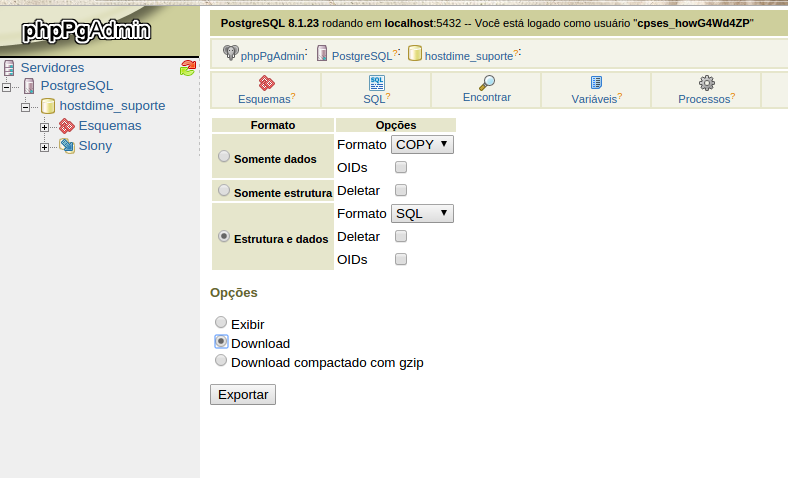
Task: Follow the phpPgAdmin breadcrumb link
Action: pos(272,56)
